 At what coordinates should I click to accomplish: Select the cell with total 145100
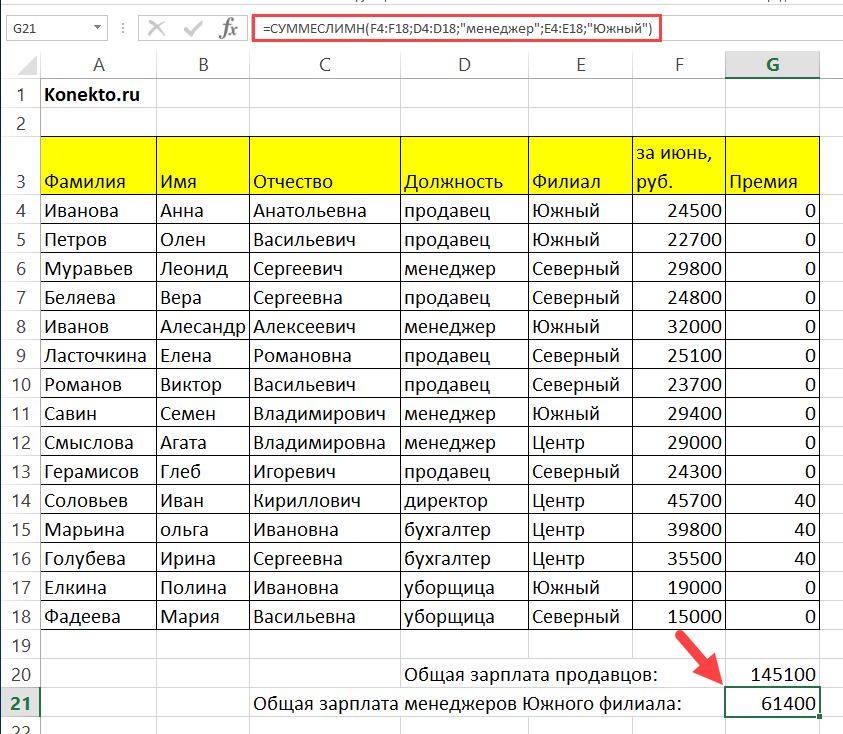tap(772, 674)
